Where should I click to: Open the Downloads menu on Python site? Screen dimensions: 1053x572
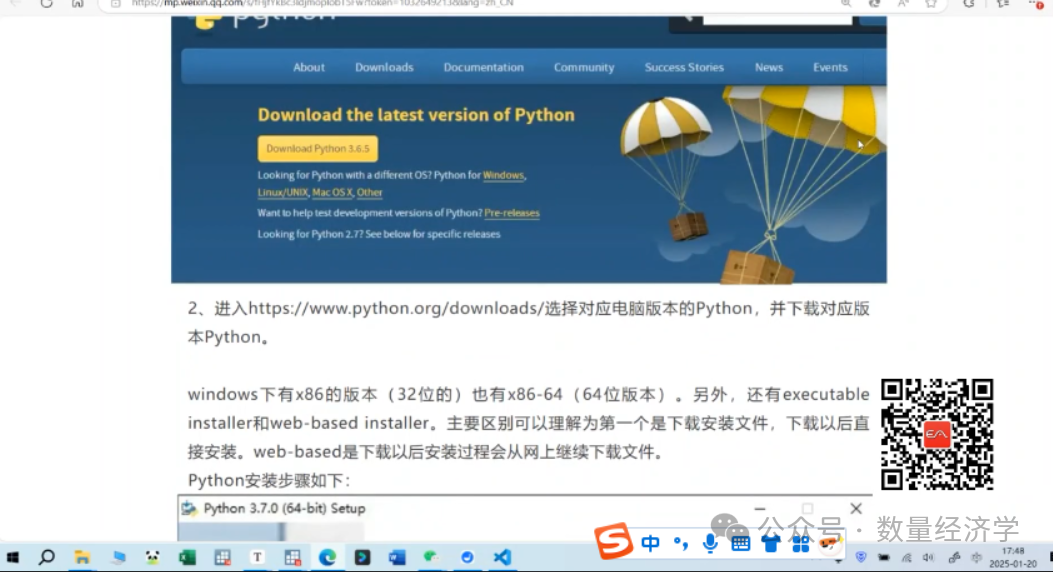(384, 67)
